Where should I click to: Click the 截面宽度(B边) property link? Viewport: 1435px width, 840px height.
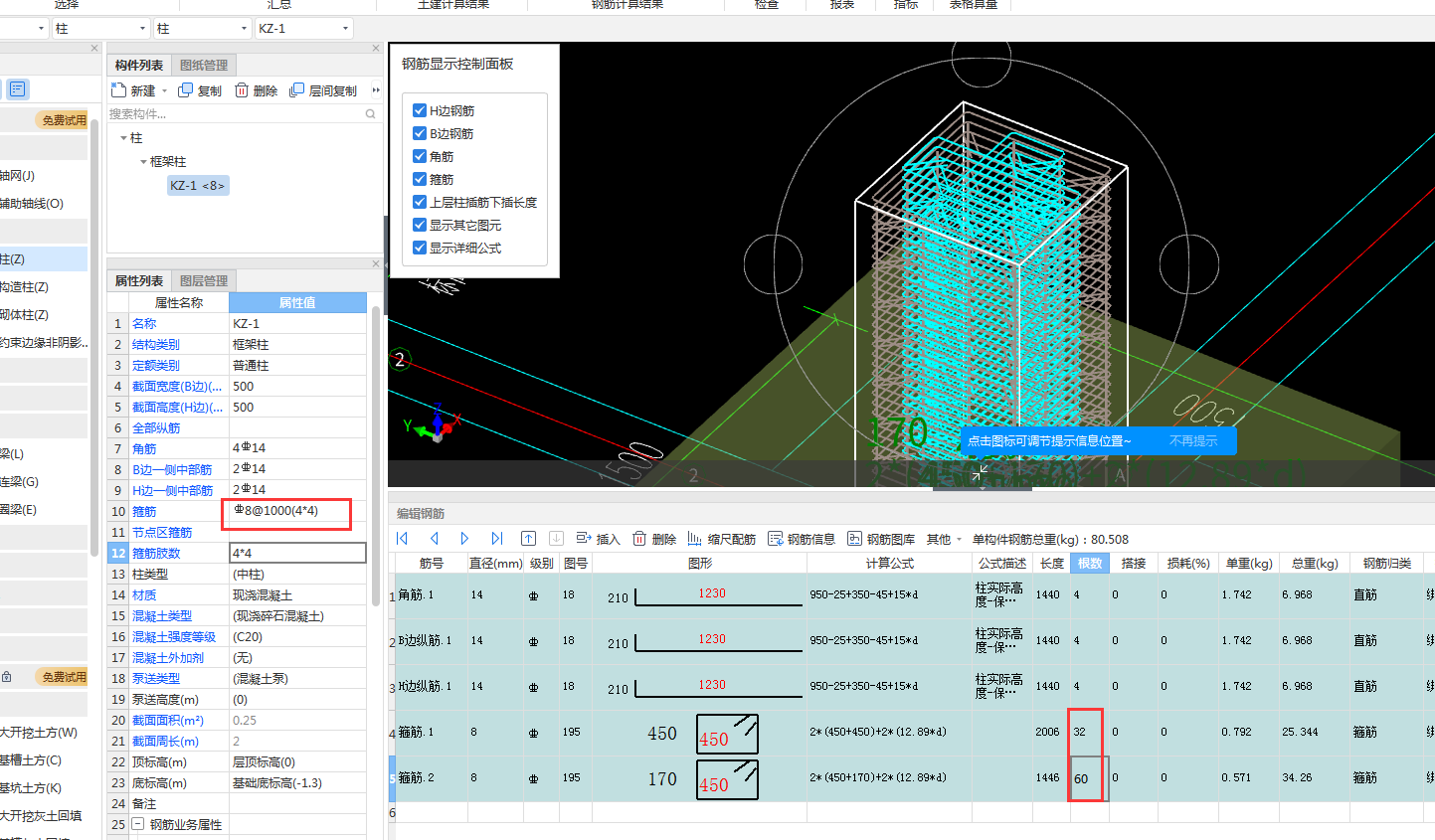(x=177, y=386)
